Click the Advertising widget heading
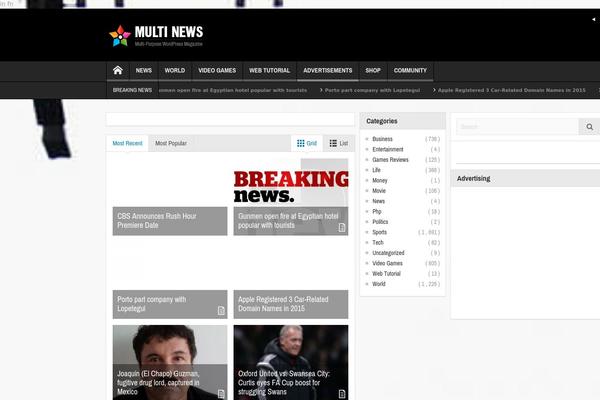The image size is (600, 400). [x=473, y=178]
